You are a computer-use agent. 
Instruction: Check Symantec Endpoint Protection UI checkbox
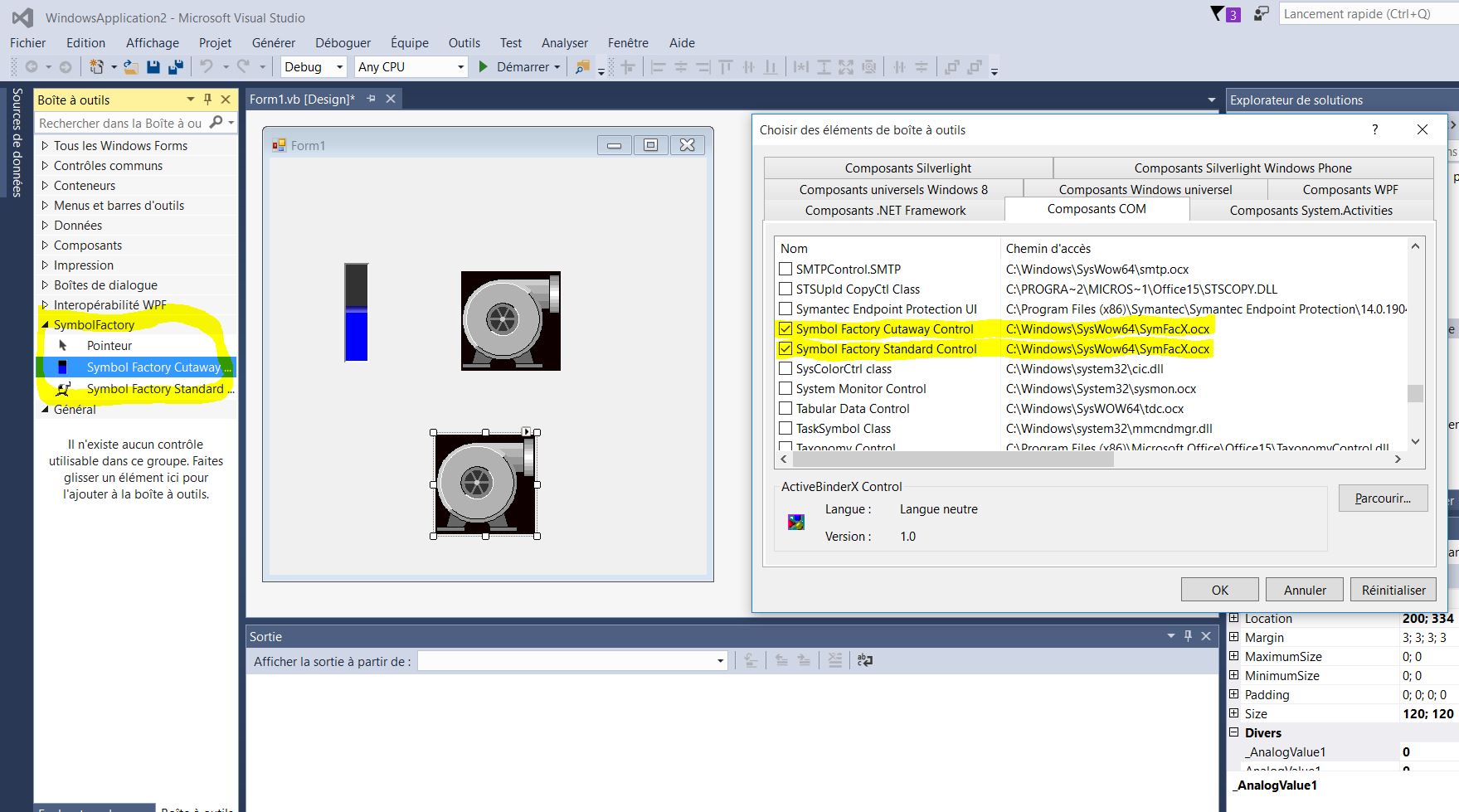(785, 309)
